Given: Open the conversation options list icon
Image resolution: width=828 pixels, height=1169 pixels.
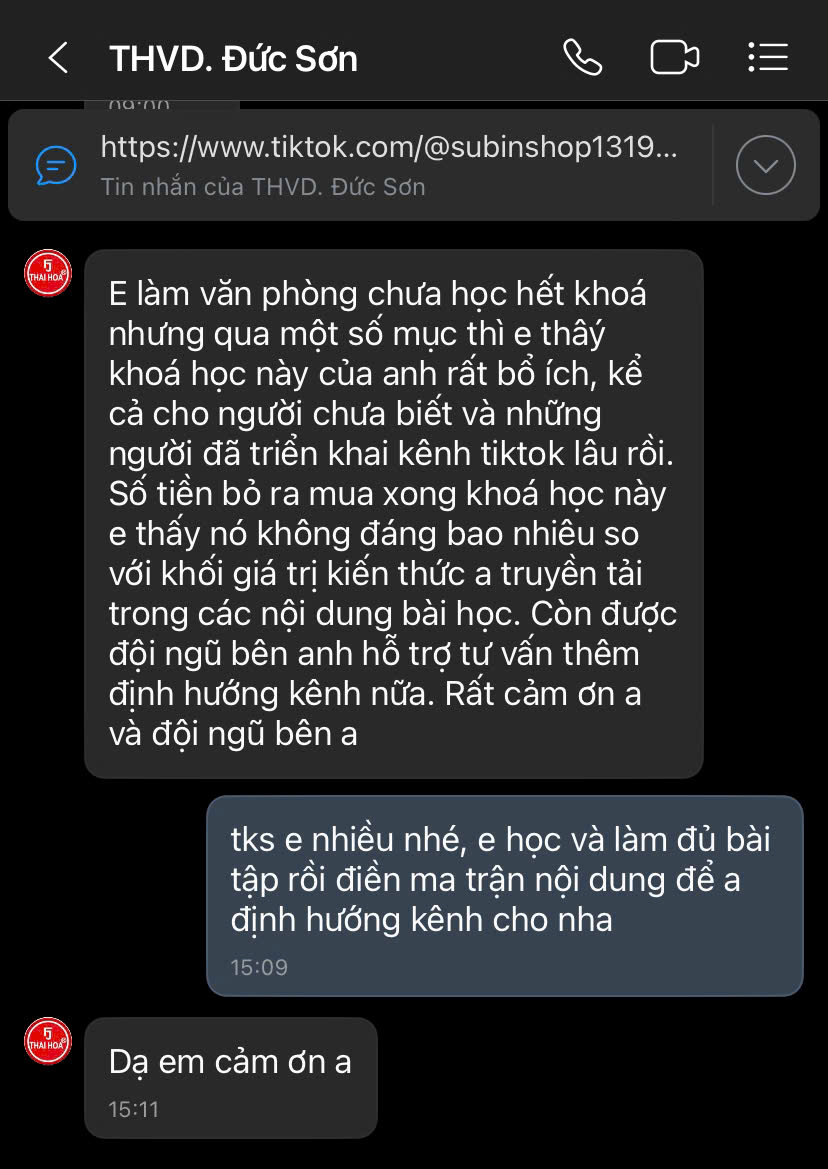Looking at the screenshot, I should 768,57.
